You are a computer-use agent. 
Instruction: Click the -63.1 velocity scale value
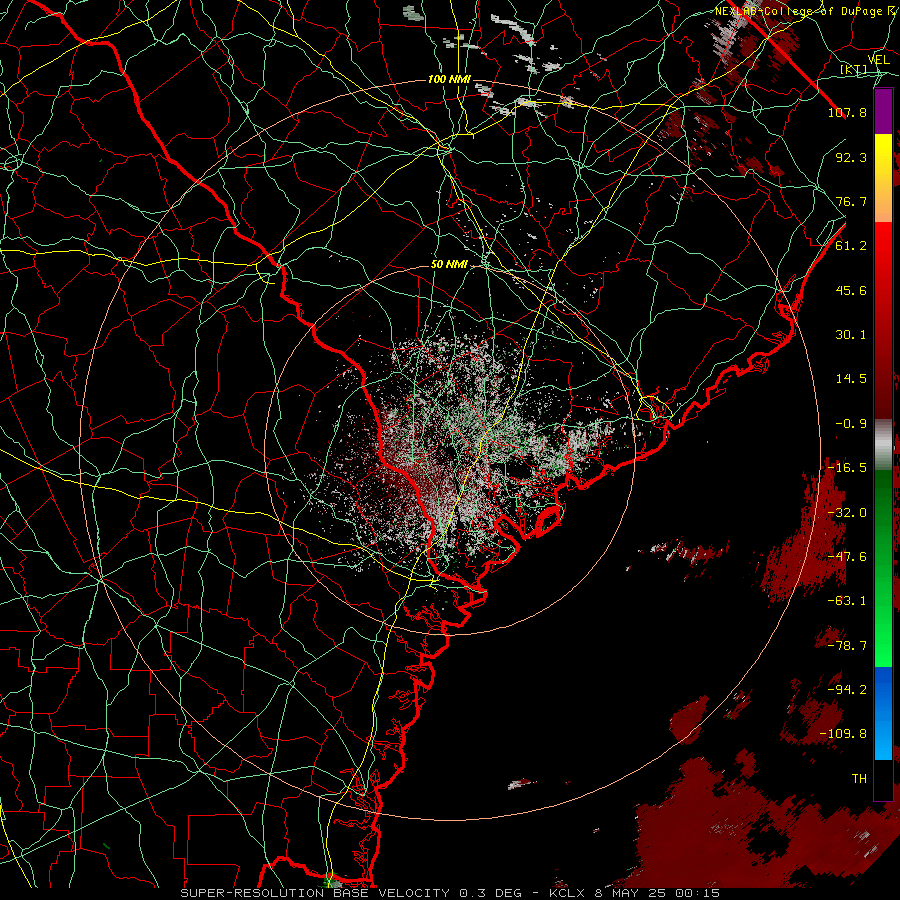click(847, 601)
